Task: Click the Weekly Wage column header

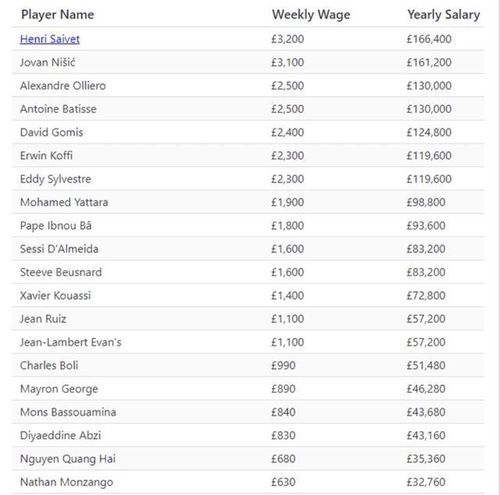Action: click(311, 15)
